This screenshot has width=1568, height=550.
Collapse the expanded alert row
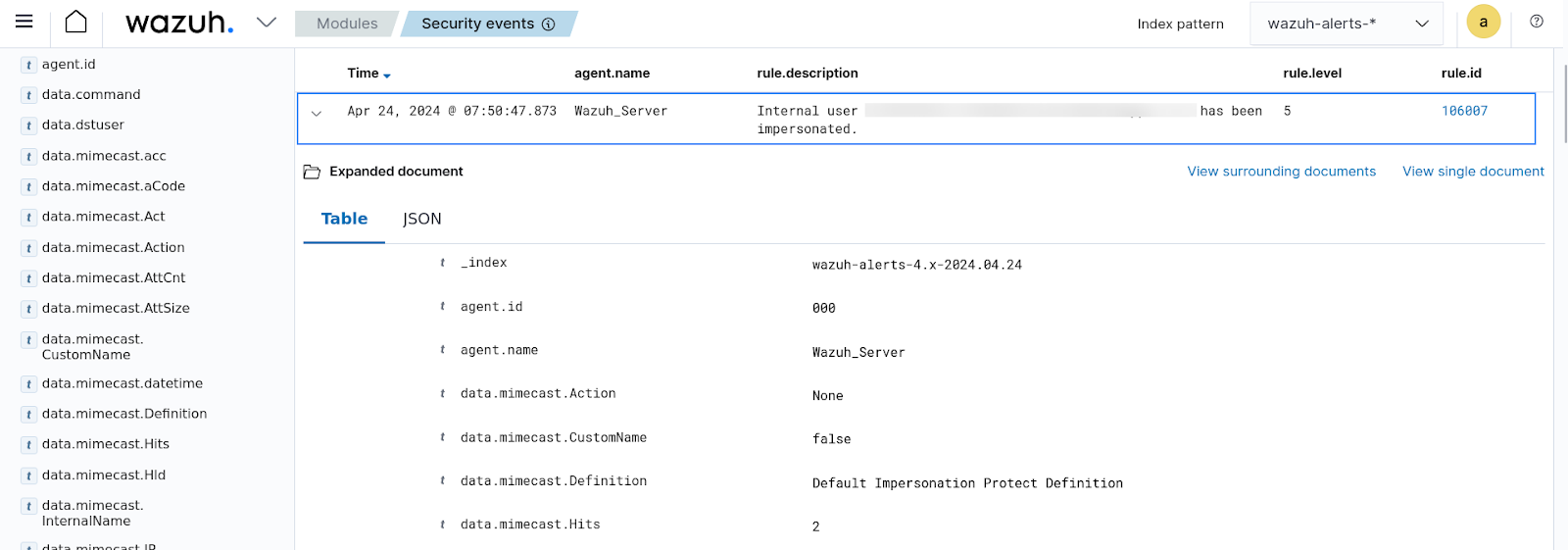[x=317, y=114]
